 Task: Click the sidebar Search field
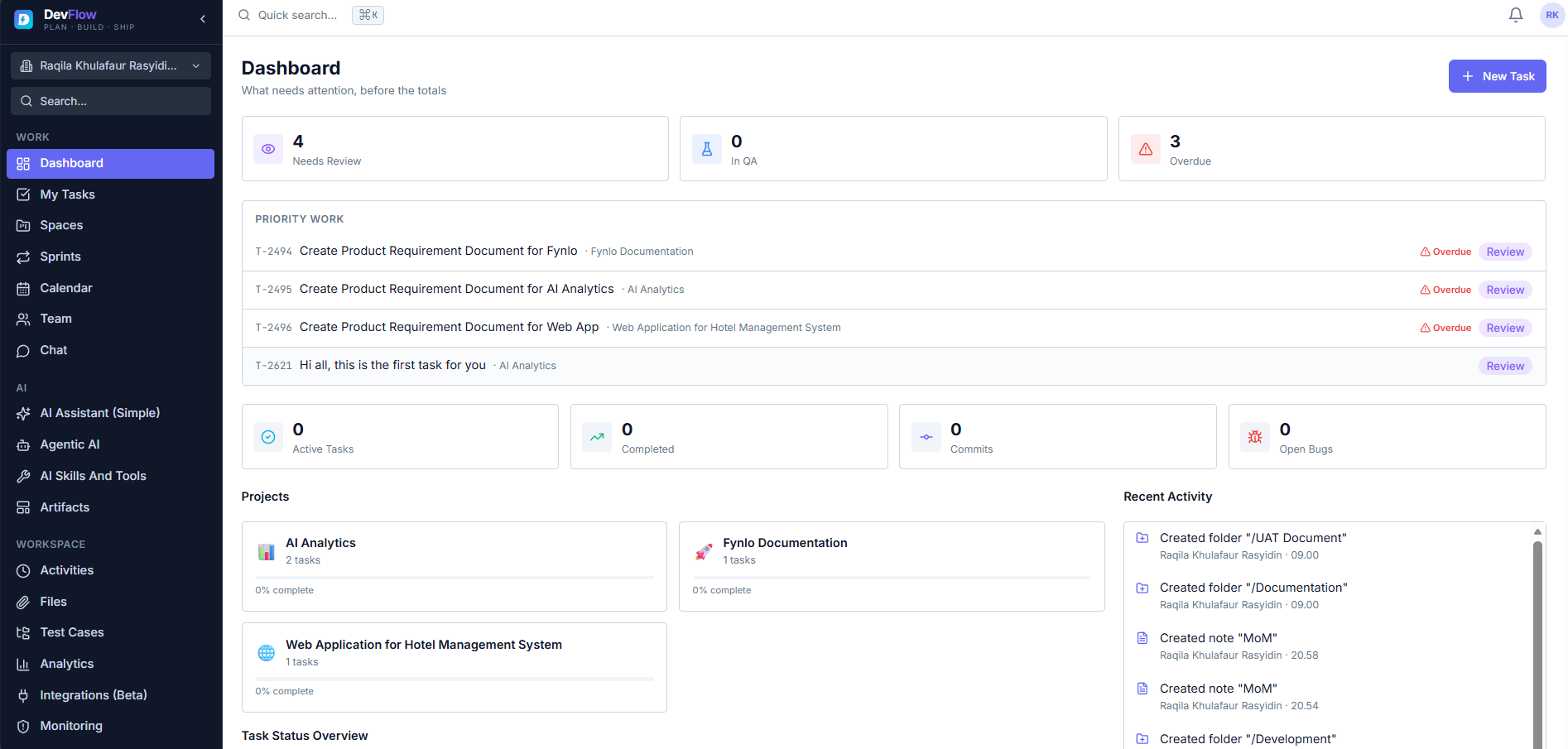click(x=111, y=101)
